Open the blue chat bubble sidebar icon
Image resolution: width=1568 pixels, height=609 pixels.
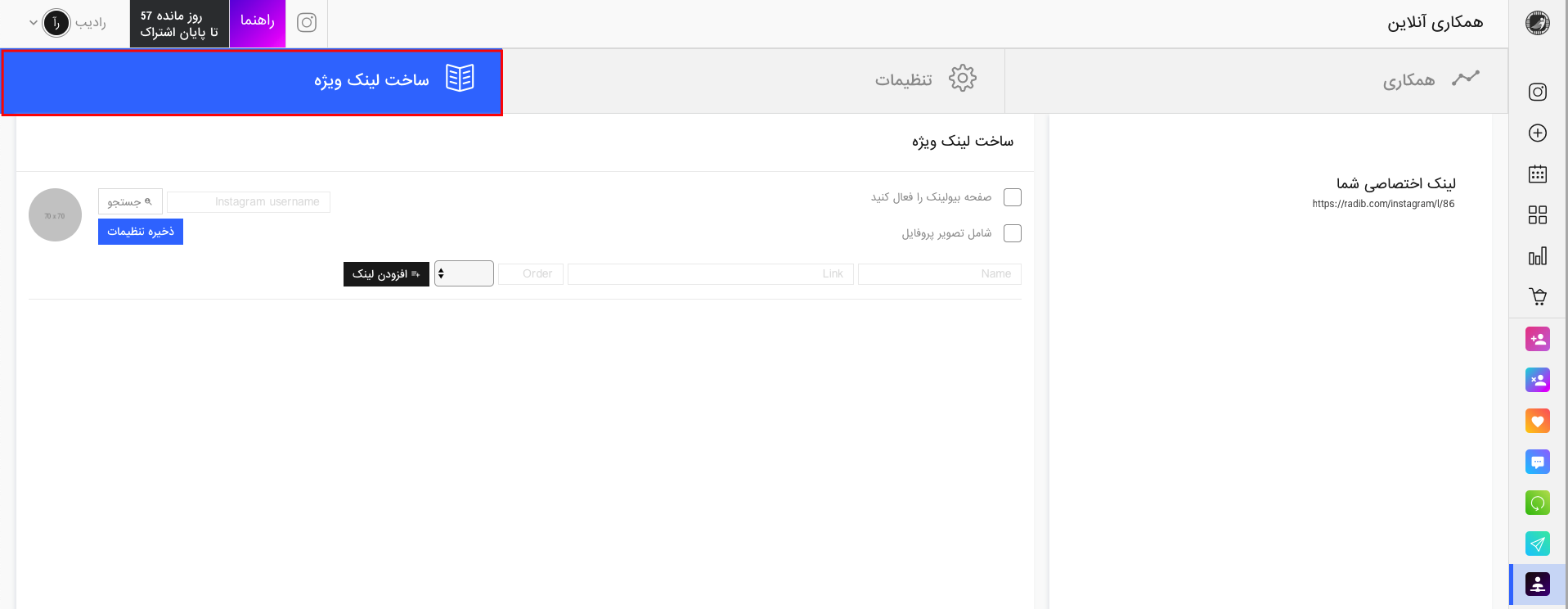1537,462
